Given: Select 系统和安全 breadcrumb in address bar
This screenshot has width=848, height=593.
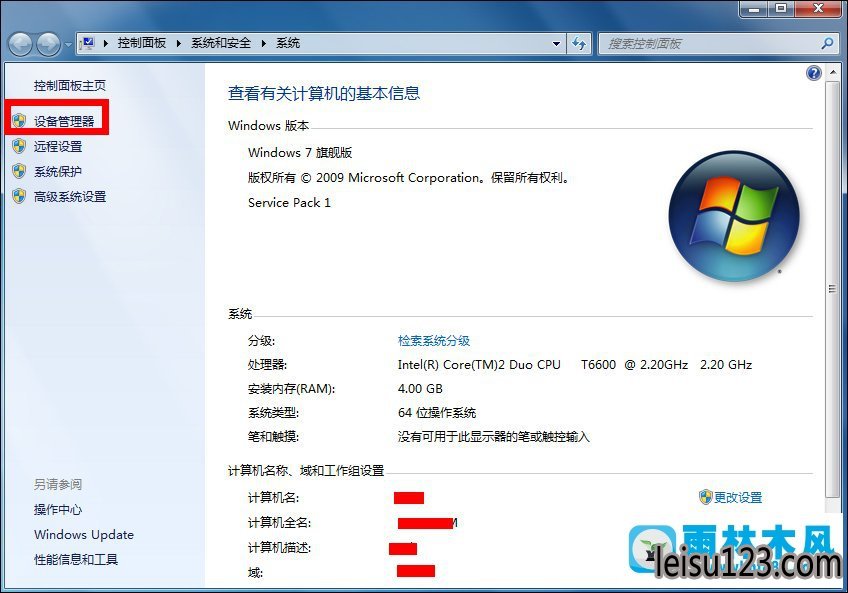Looking at the screenshot, I should pyautogui.click(x=221, y=43).
